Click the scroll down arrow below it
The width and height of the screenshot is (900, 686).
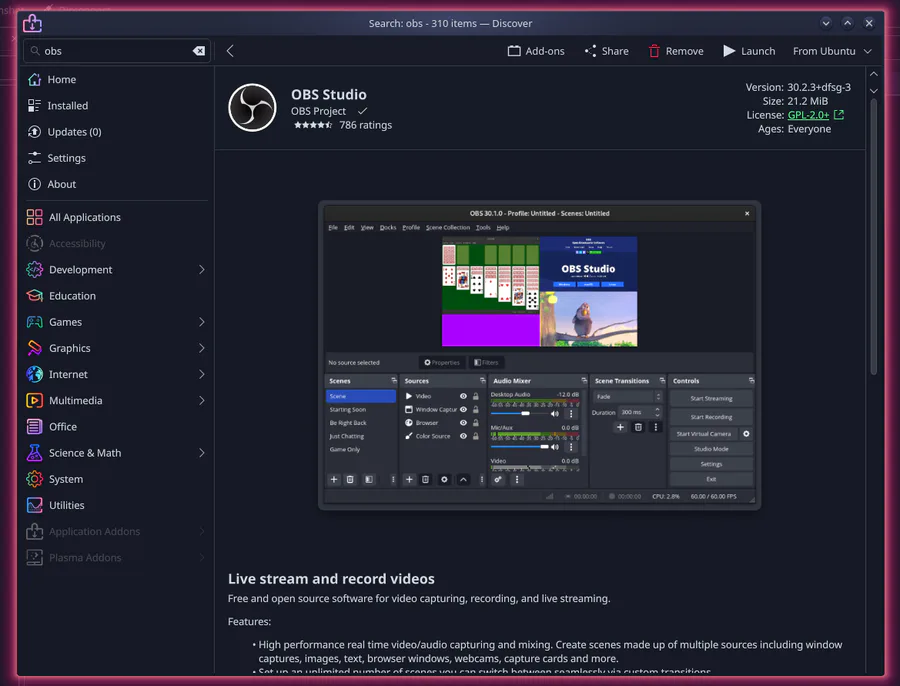point(874,91)
